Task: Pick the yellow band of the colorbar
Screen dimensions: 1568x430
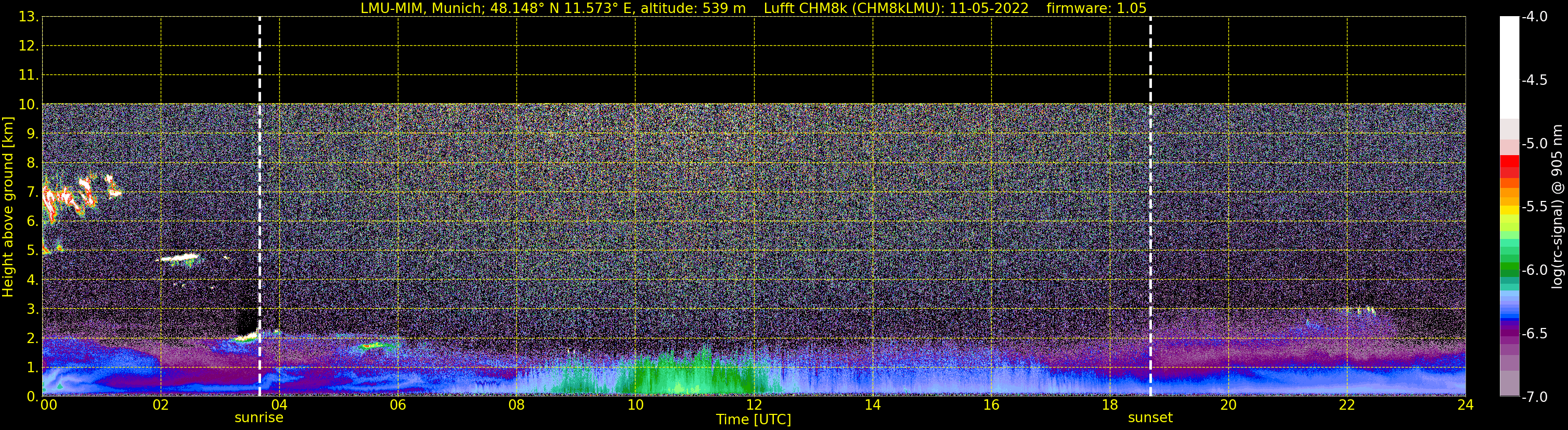Action: point(1509,211)
